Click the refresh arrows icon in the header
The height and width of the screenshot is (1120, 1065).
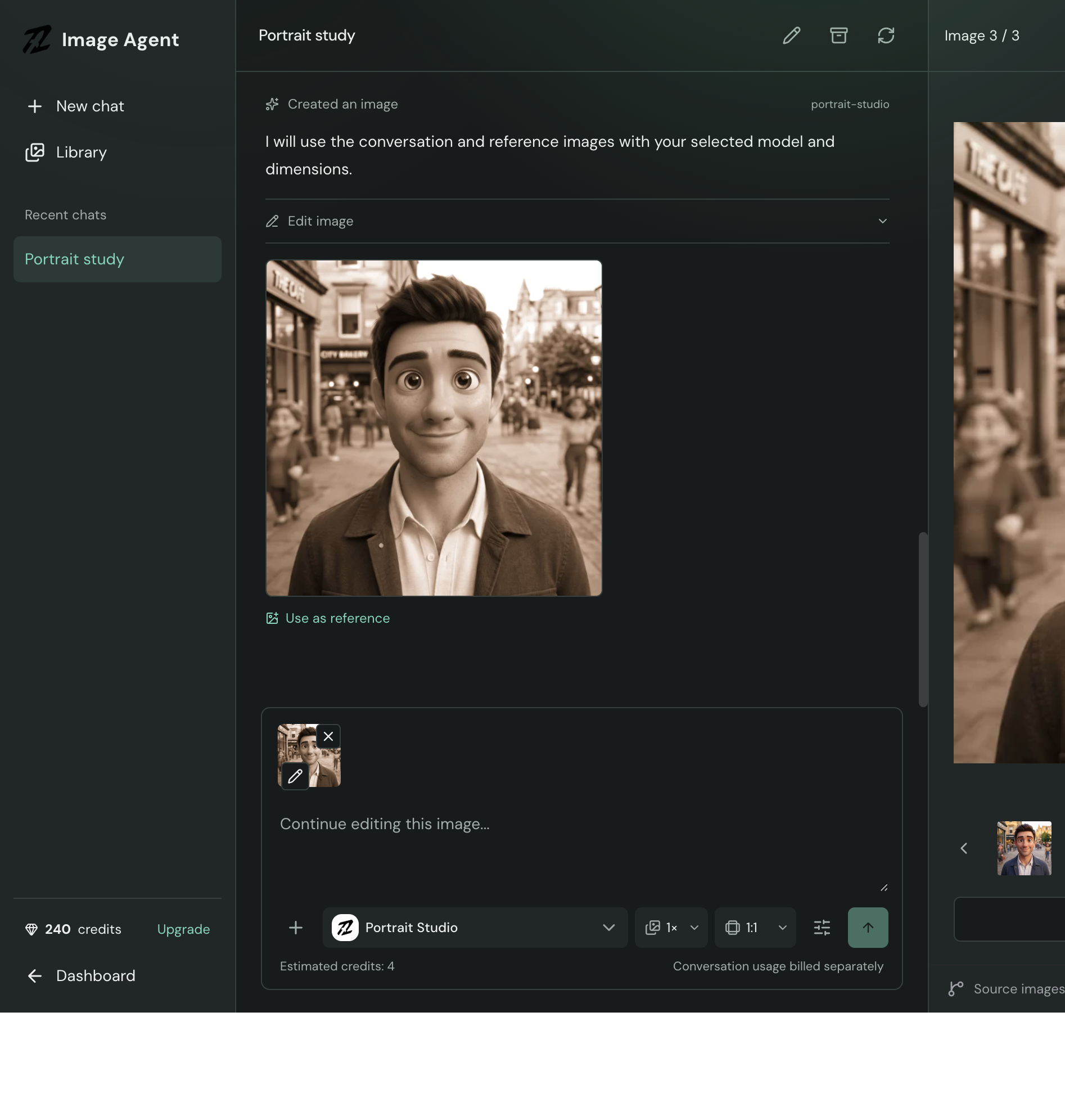[x=886, y=36]
